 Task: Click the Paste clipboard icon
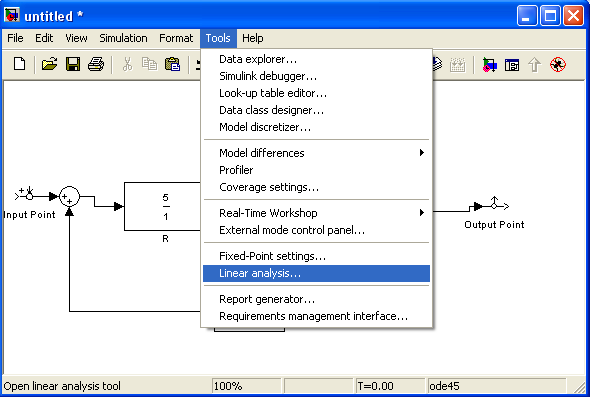172,64
